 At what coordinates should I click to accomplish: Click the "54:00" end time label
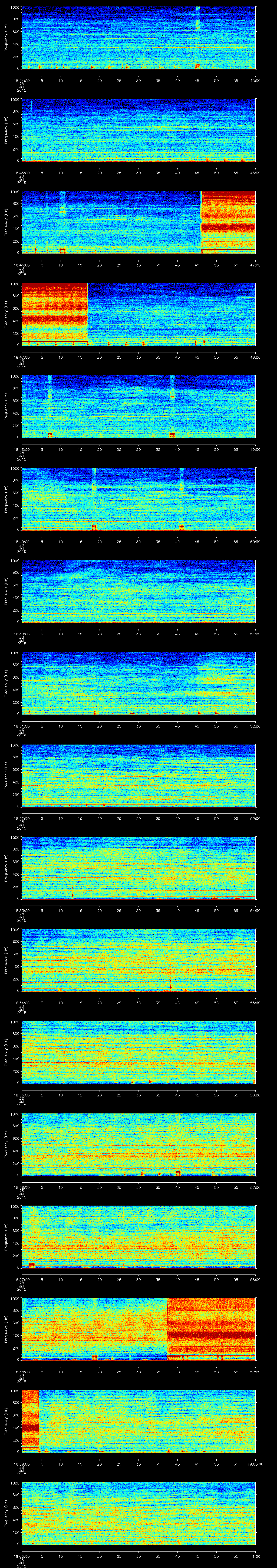(x=256, y=910)
